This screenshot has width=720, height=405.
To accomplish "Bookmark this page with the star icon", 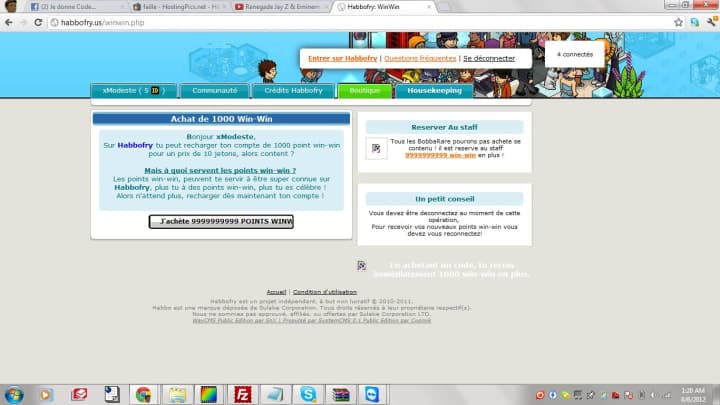I will pyautogui.click(x=678, y=22).
